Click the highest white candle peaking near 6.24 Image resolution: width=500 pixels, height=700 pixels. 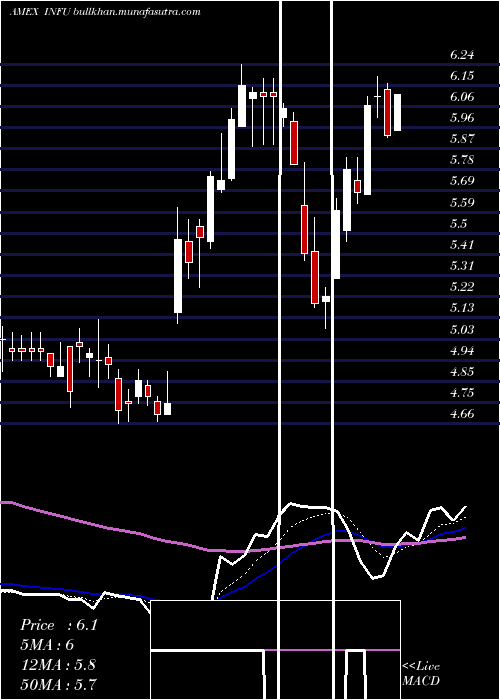(242, 106)
